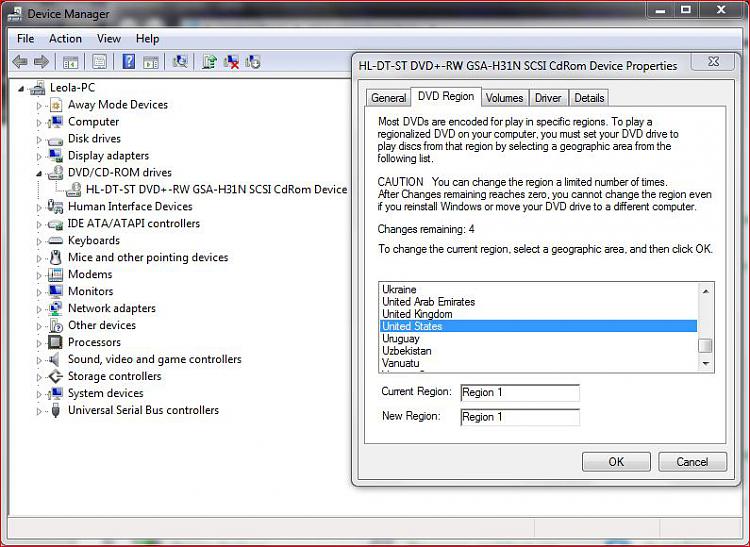Collapse the DVD/CD-ROM drives arrow
The width and height of the screenshot is (750, 547).
(39, 173)
